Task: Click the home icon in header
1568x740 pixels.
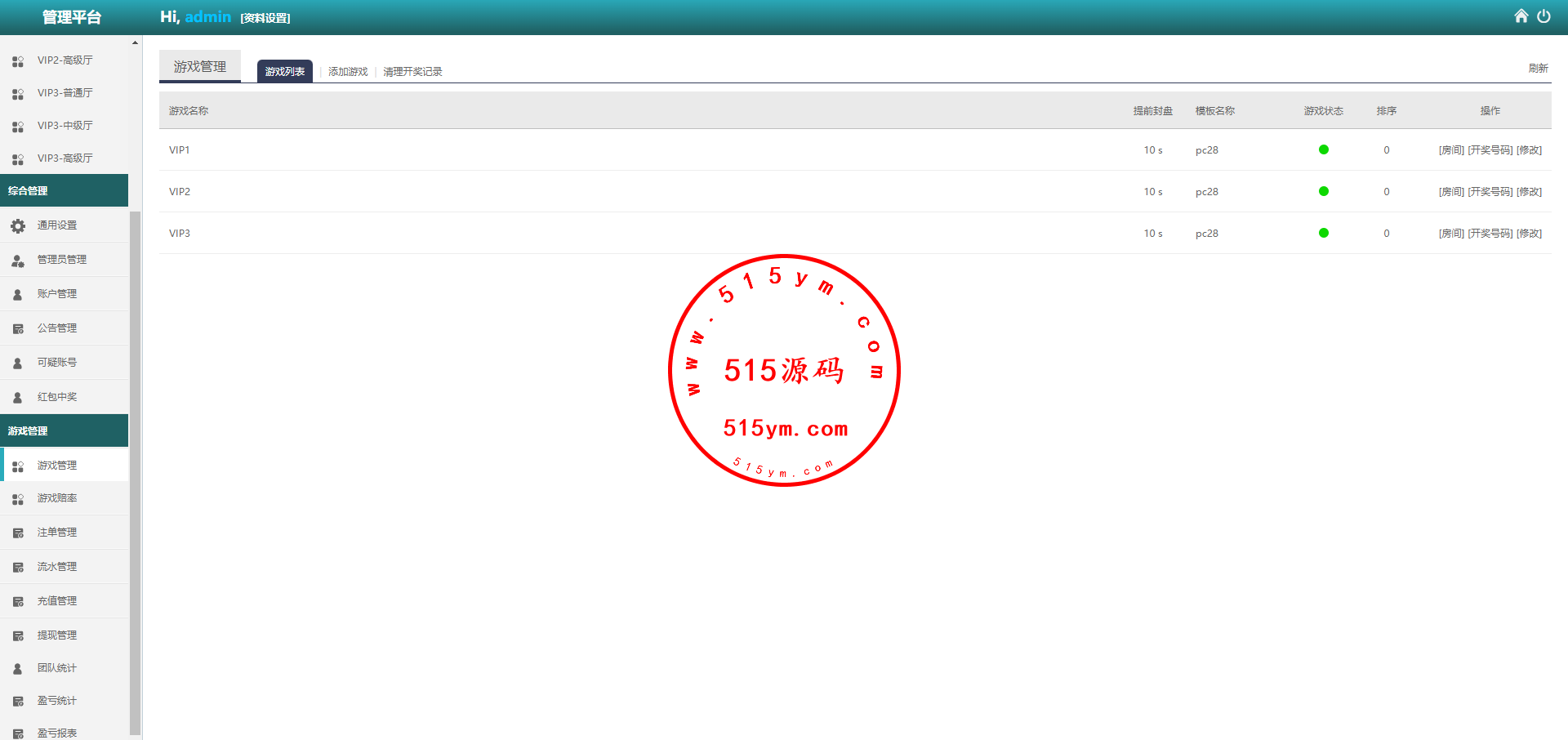Action: (1521, 16)
